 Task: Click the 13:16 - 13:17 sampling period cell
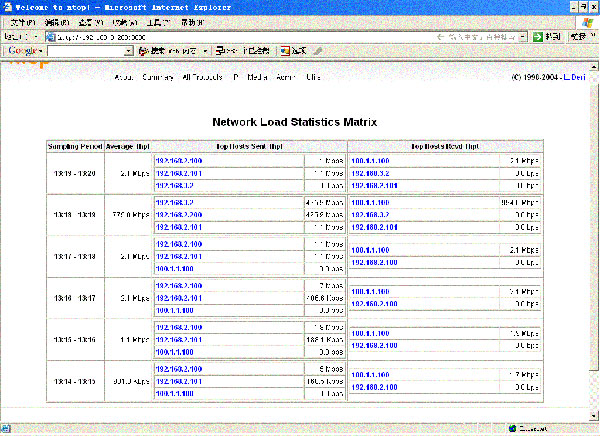[x=75, y=298]
